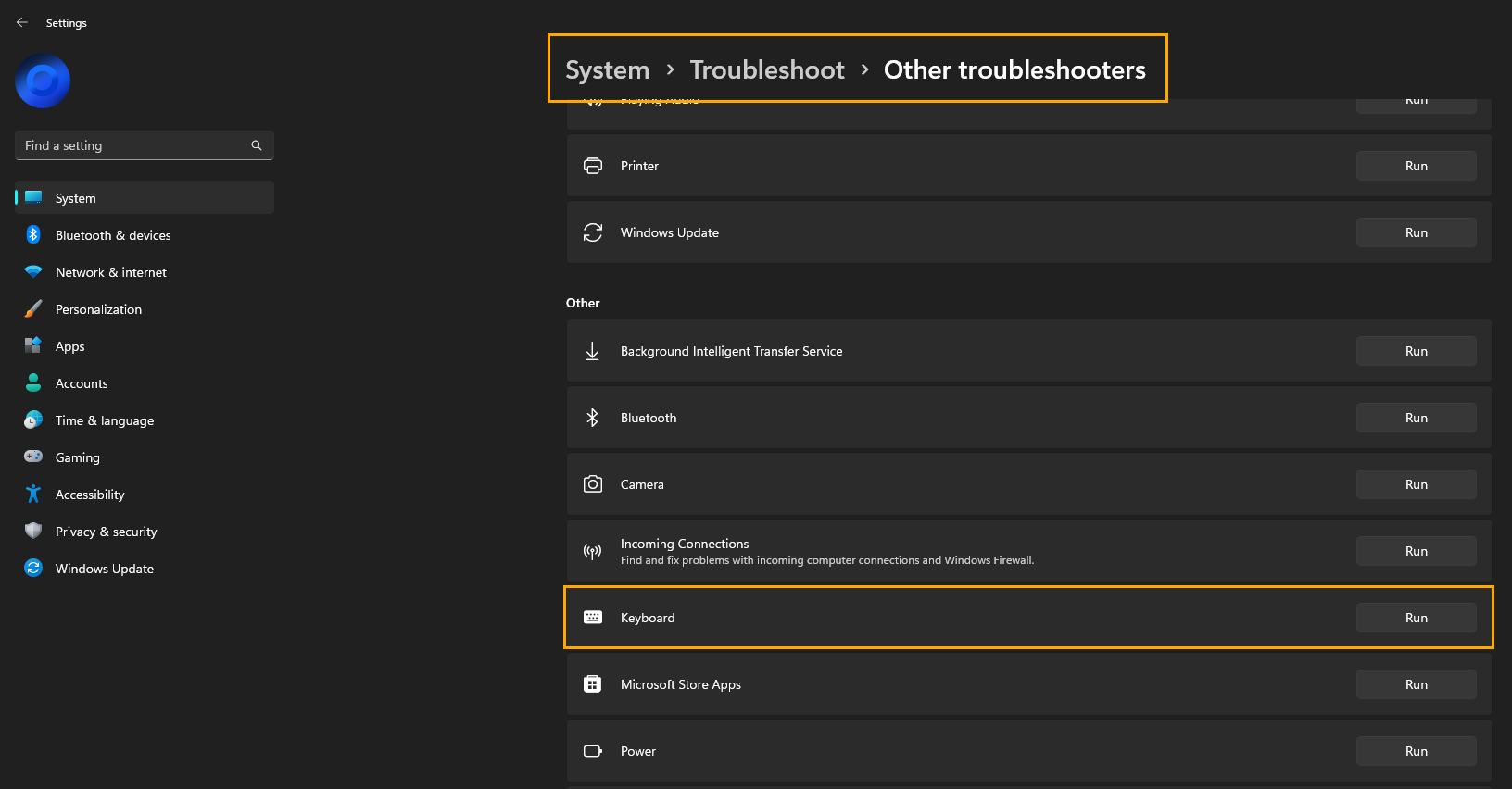Open Accessibility settings
The height and width of the screenshot is (789, 1512).
click(145, 495)
